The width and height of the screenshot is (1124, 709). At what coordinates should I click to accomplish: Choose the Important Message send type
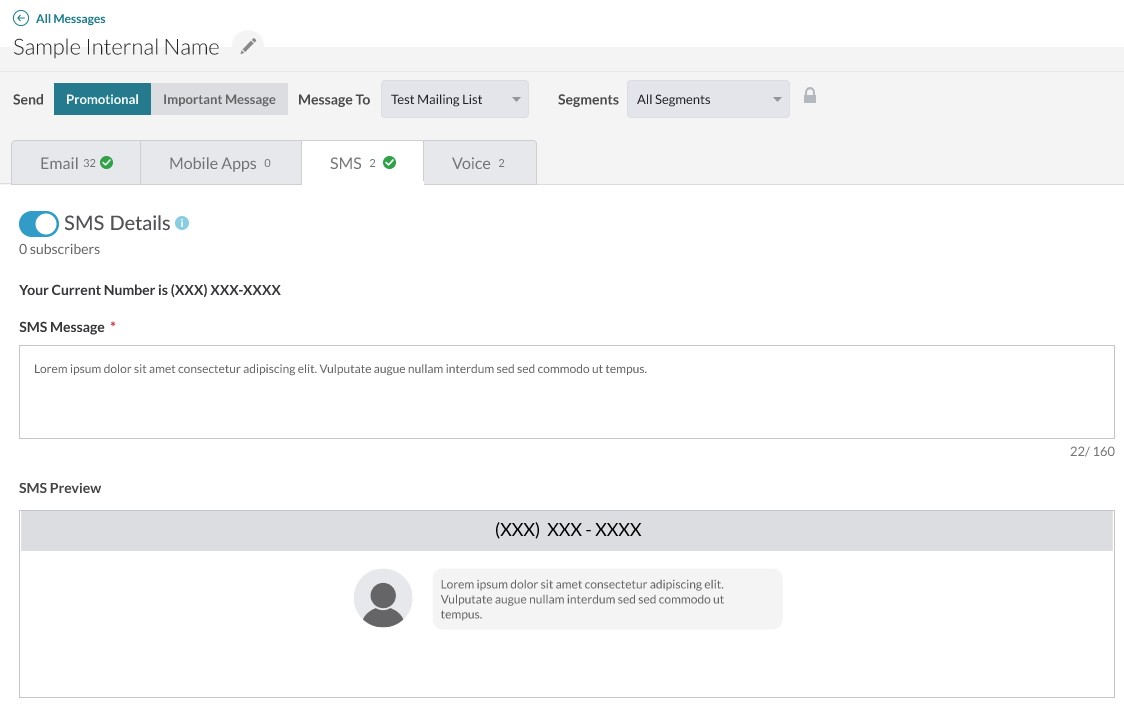[x=219, y=99]
